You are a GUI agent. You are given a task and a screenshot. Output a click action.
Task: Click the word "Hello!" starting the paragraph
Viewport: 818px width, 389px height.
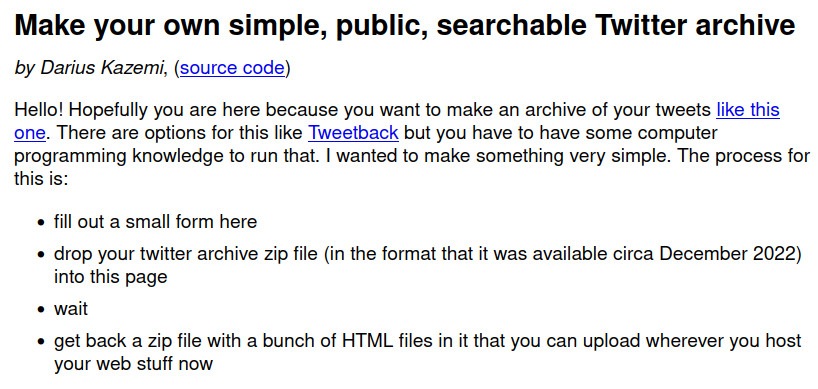[39, 111]
